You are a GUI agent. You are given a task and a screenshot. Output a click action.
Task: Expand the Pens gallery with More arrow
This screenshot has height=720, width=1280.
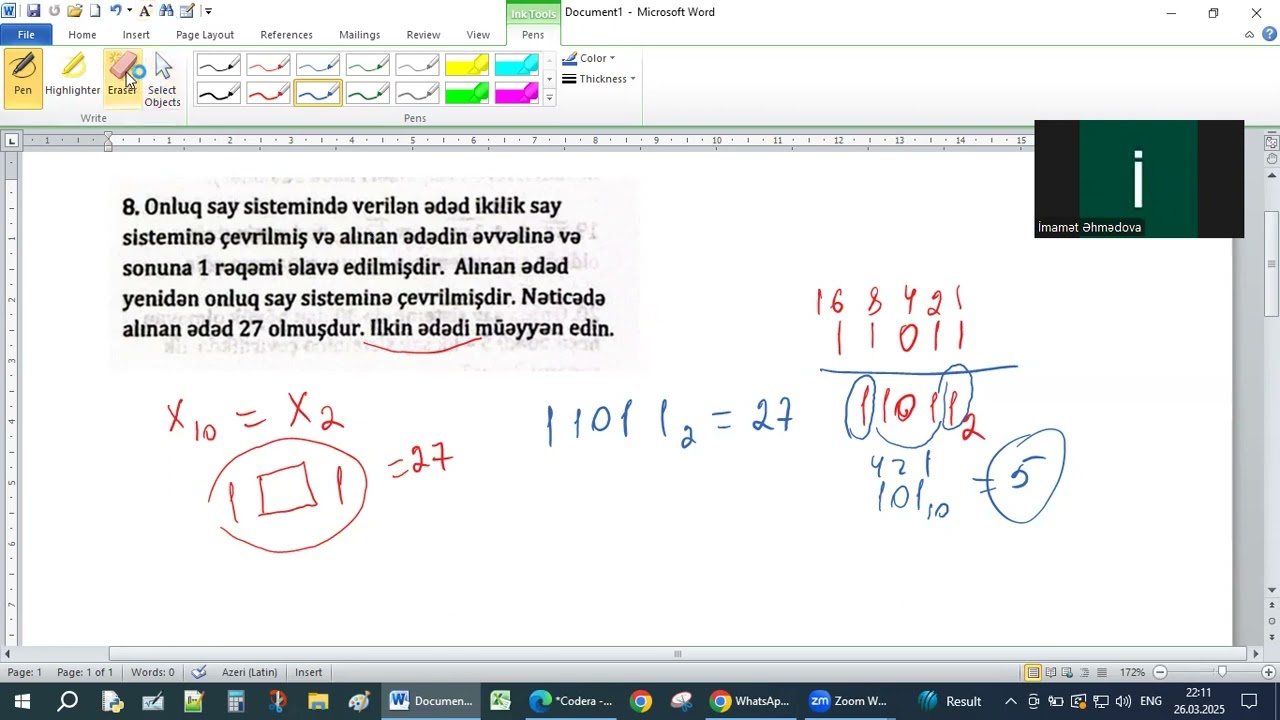tap(549, 98)
